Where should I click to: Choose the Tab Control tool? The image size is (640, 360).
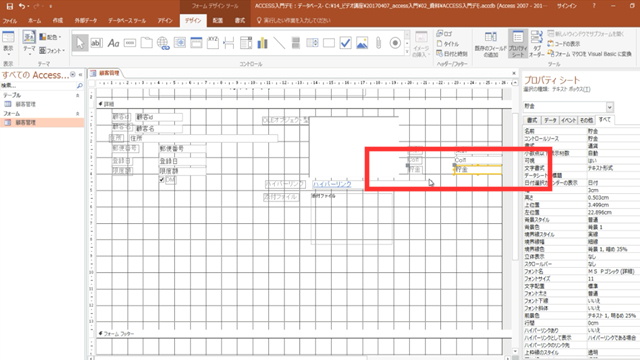coord(147,43)
